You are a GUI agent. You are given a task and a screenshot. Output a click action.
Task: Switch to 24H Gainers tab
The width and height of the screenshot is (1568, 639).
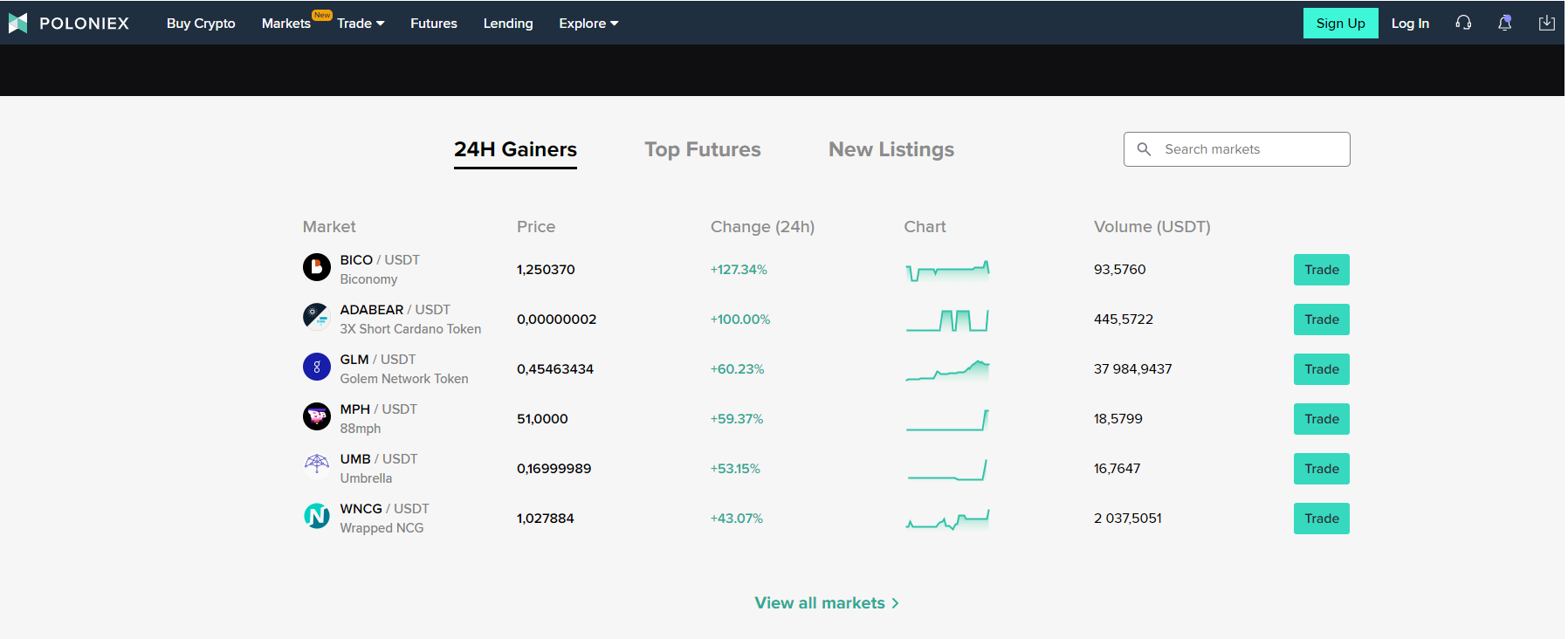click(x=515, y=149)
